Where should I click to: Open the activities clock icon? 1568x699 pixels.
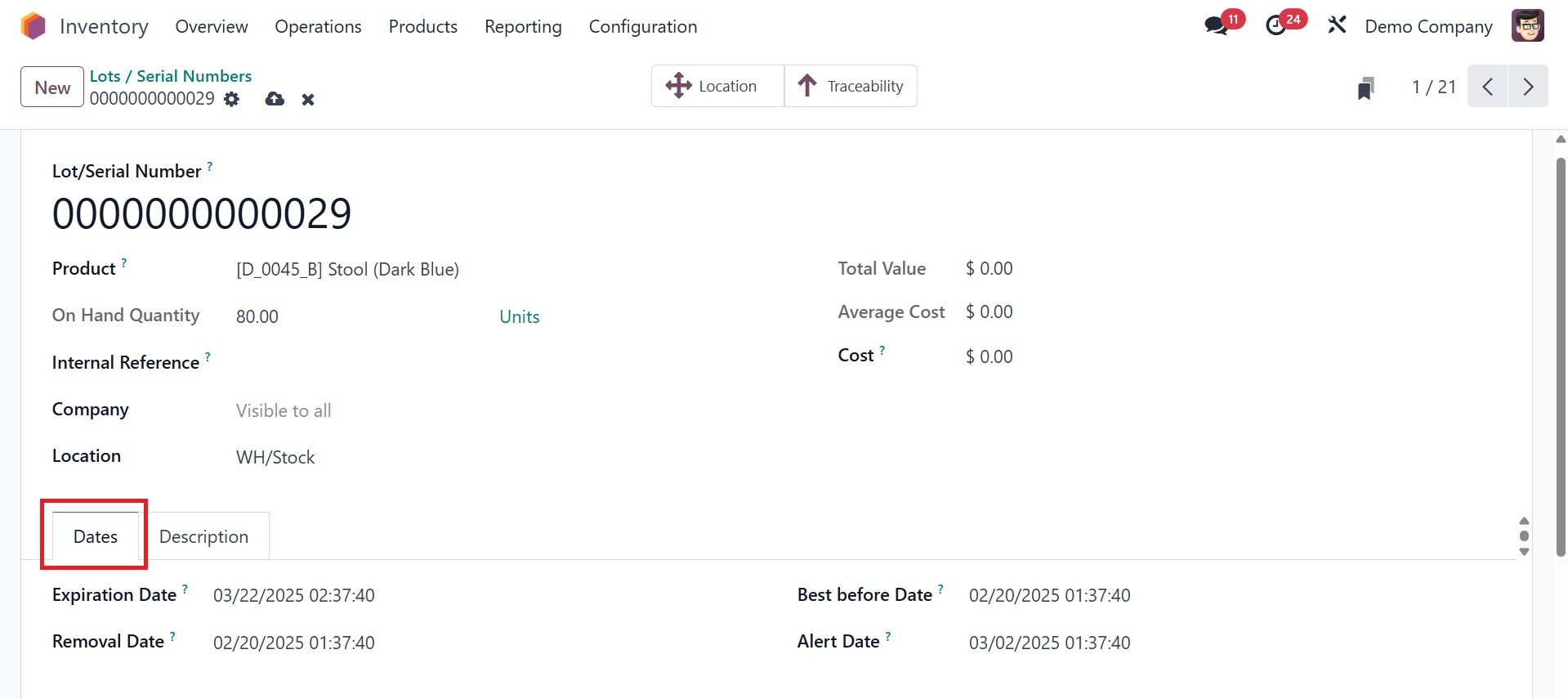pyautogui.click(x=1275, y=26)
